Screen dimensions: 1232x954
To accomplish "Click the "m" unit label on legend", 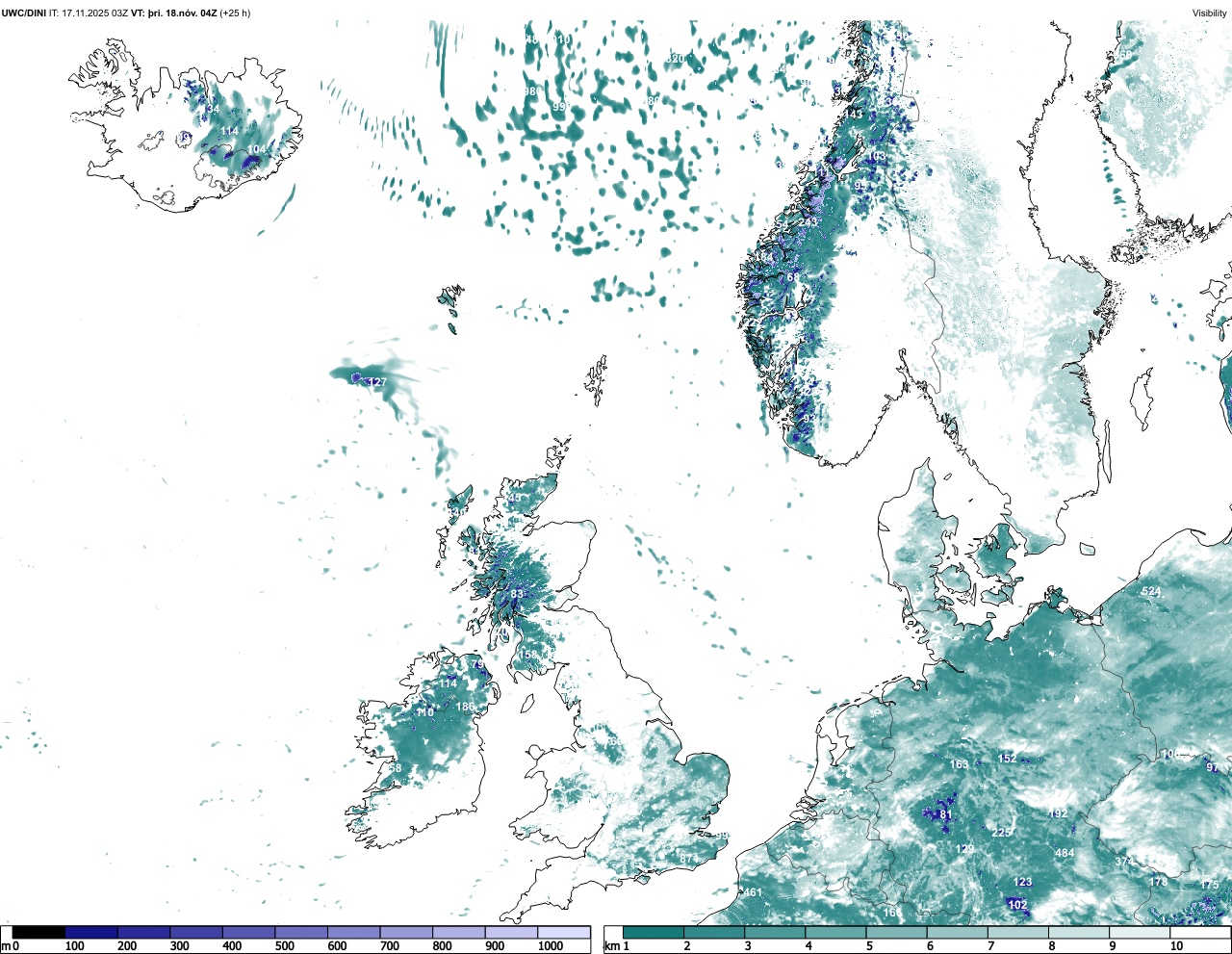I will 6,946.
